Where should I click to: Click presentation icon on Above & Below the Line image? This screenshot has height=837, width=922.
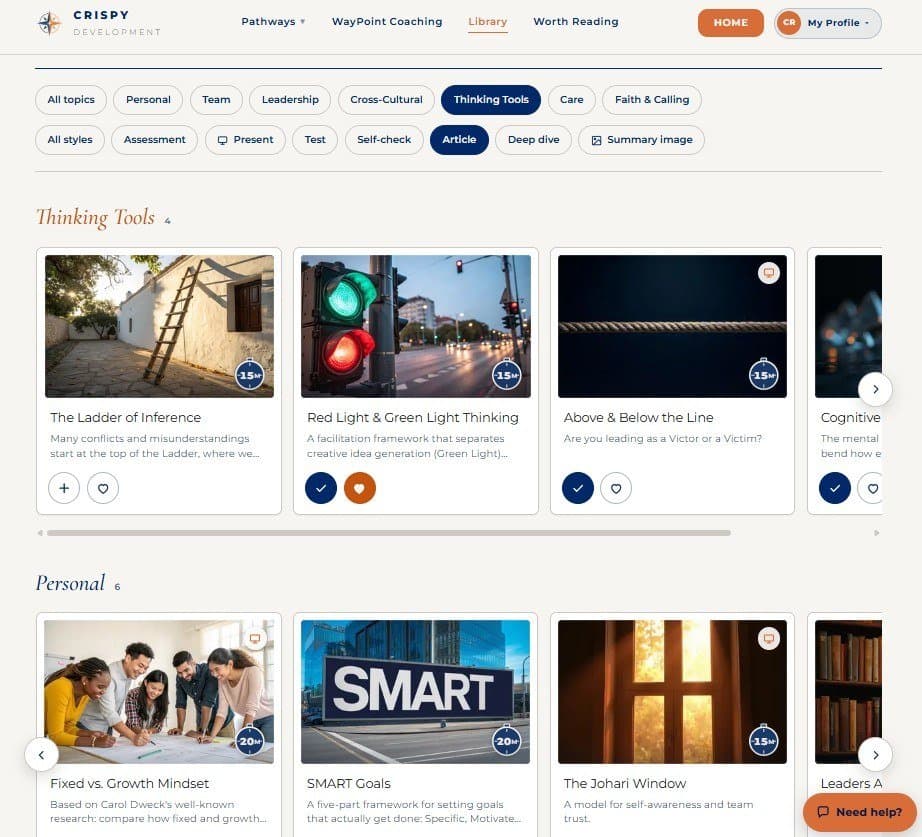click(x=769, y=273)
